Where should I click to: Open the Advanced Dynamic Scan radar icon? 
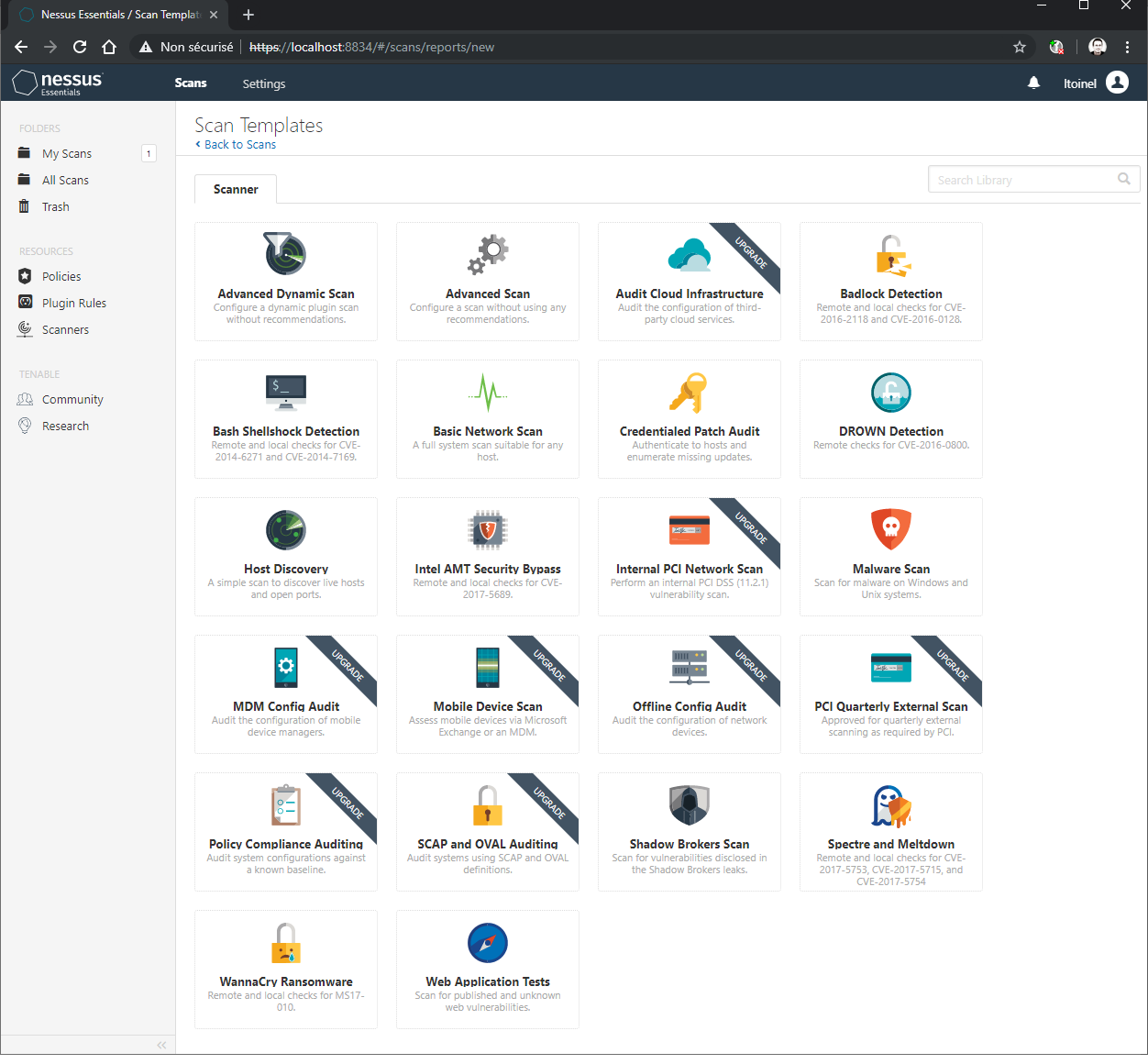click(x=285, y=254)
